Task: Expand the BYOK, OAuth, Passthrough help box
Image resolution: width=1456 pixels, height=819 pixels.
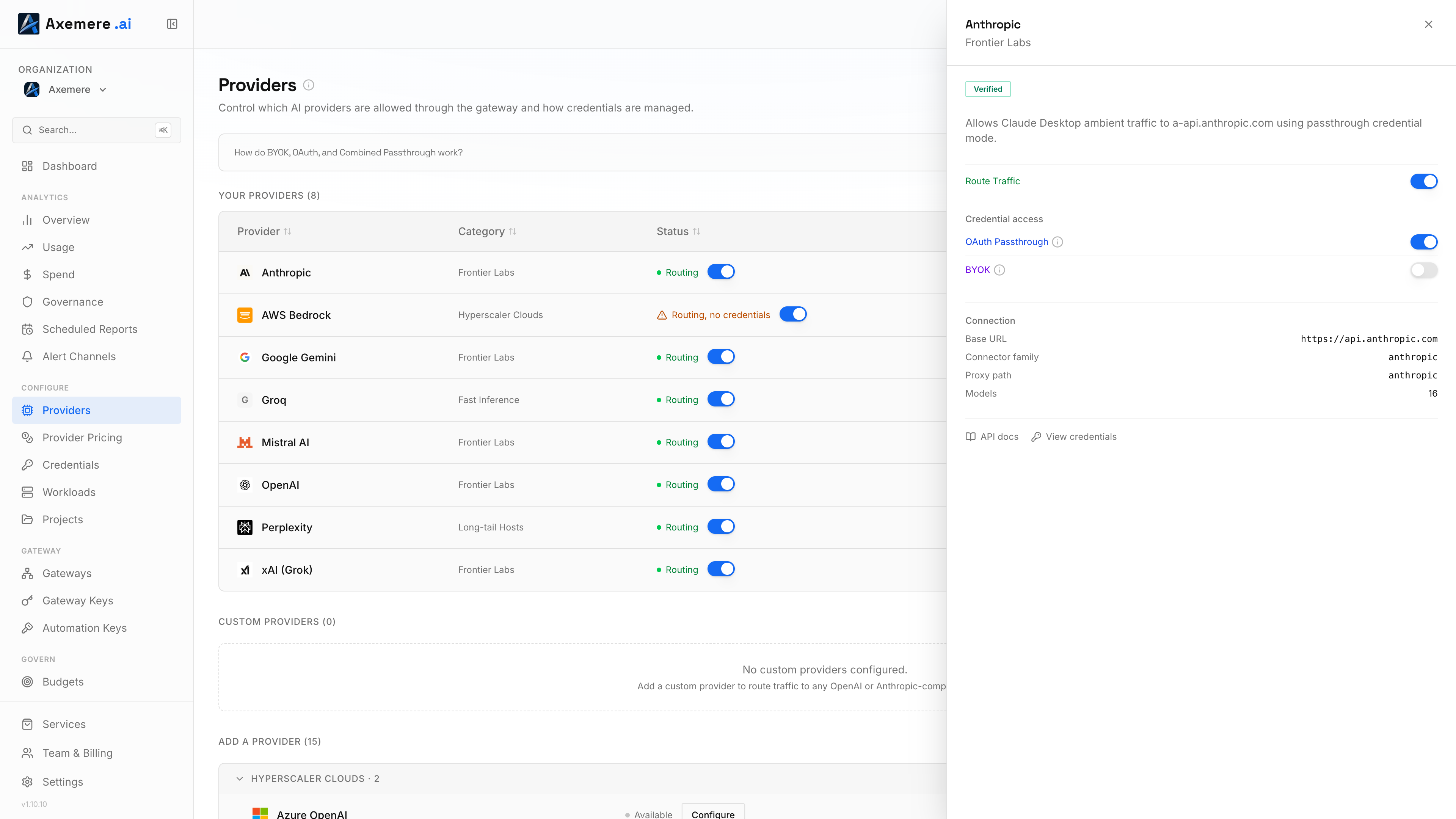Action: pos(582,152)
